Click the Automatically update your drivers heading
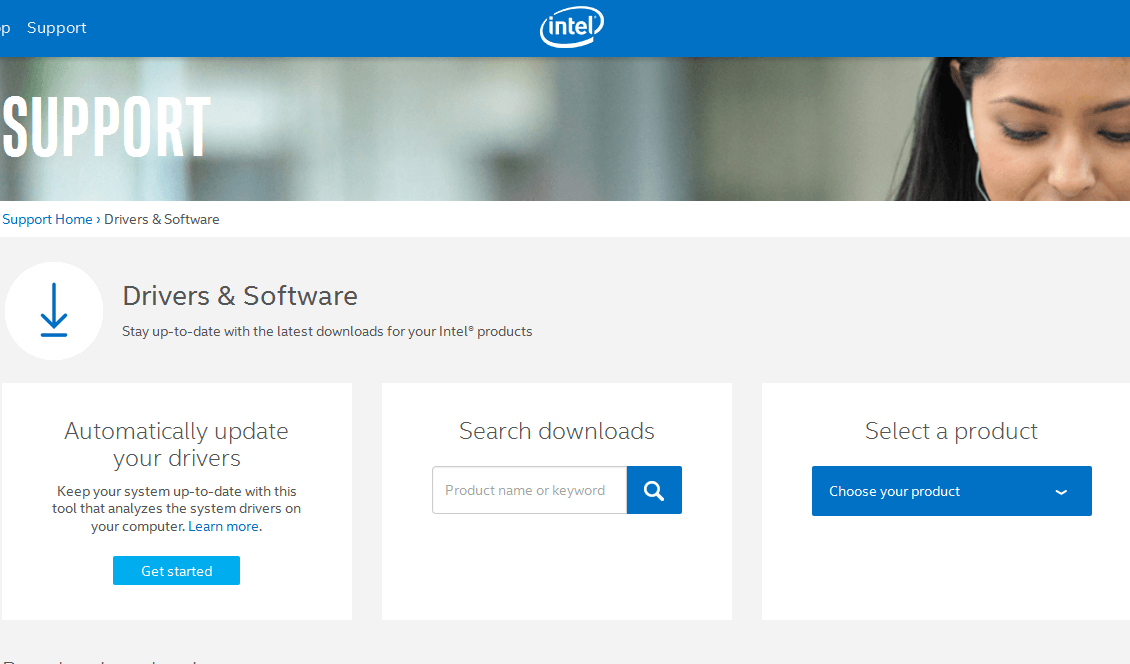The width and height of the screenshot is (1130, 664). pos(177,444)
